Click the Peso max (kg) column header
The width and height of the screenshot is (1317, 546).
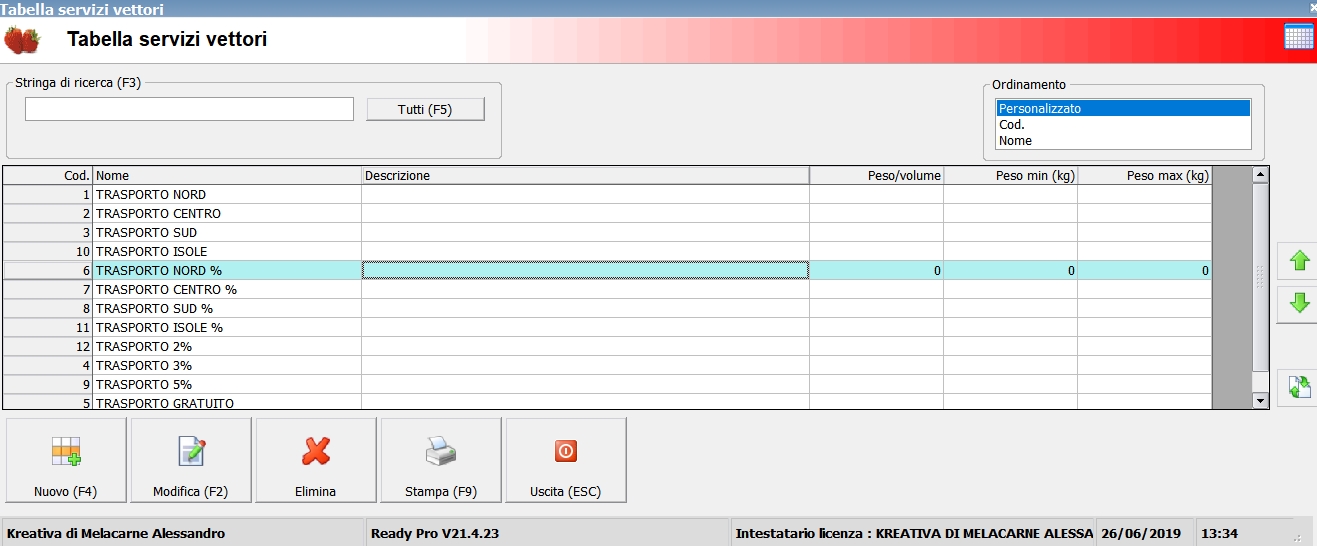[1145, 175]
